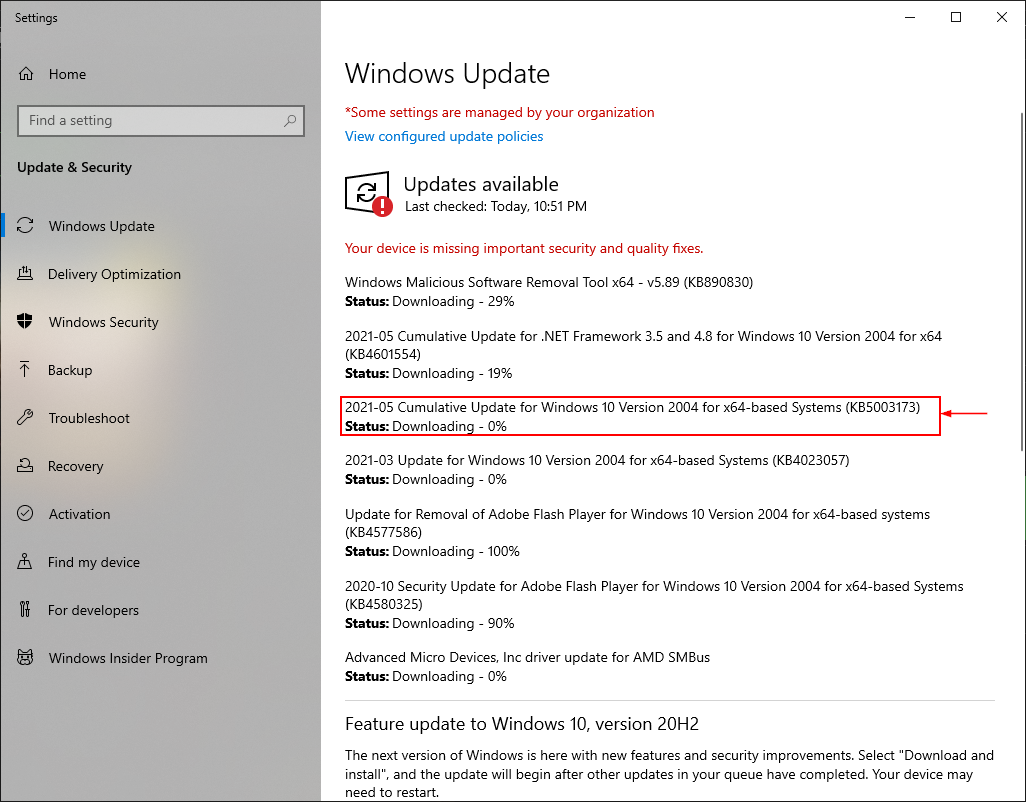This screenshot has width=1026, height=802.
Task: Open the Find my device page
Action: [x=93, y=562]
